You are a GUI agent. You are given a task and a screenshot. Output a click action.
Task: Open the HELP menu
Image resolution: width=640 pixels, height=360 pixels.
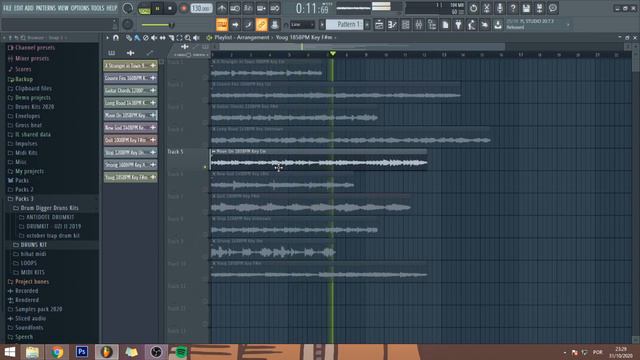[112, 8]
